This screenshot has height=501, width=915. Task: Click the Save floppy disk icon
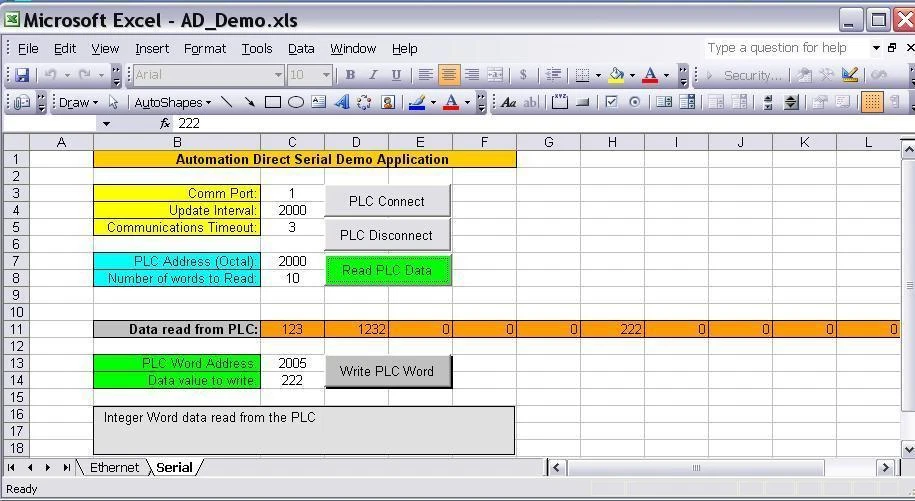pyautogui.click(x=22, y=75)
